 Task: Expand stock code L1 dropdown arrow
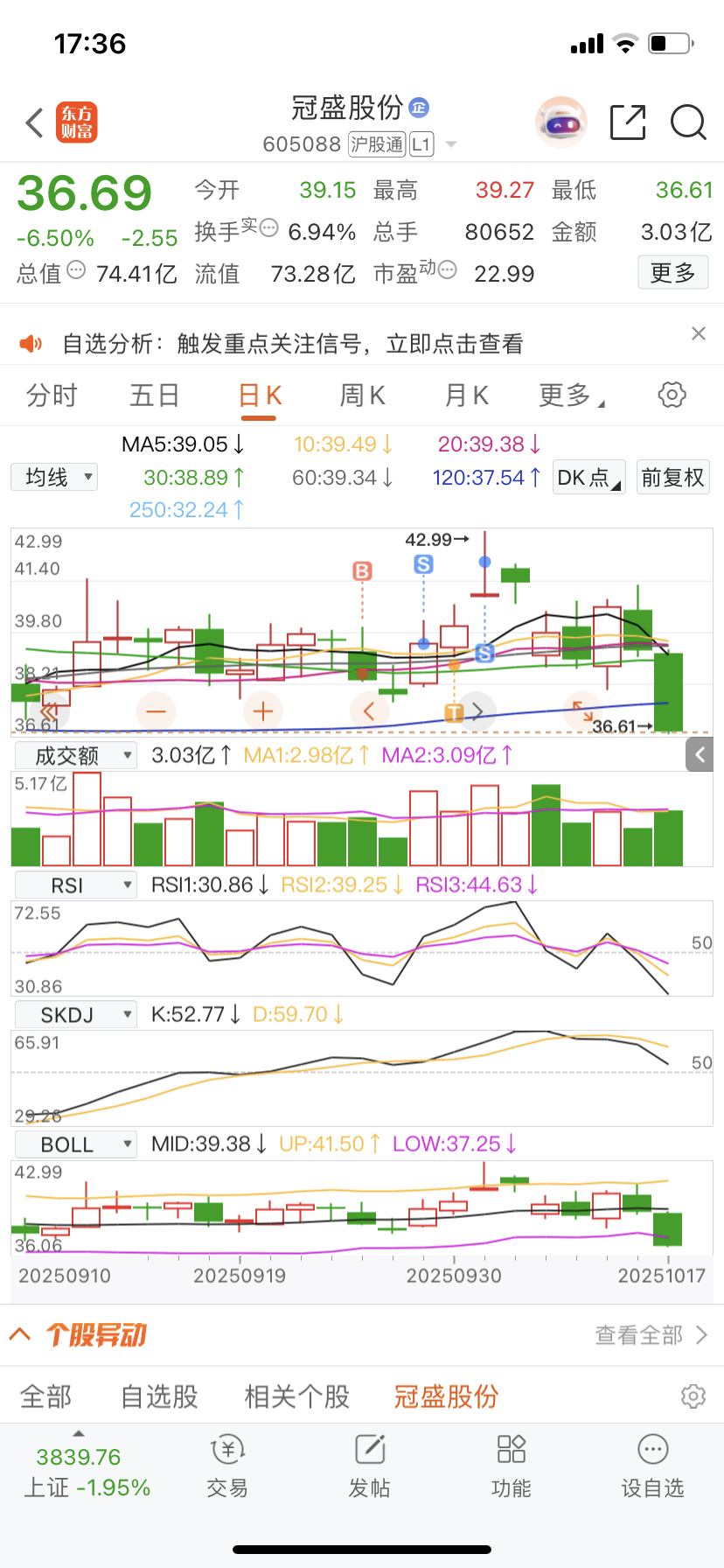(x=451, y=144)
